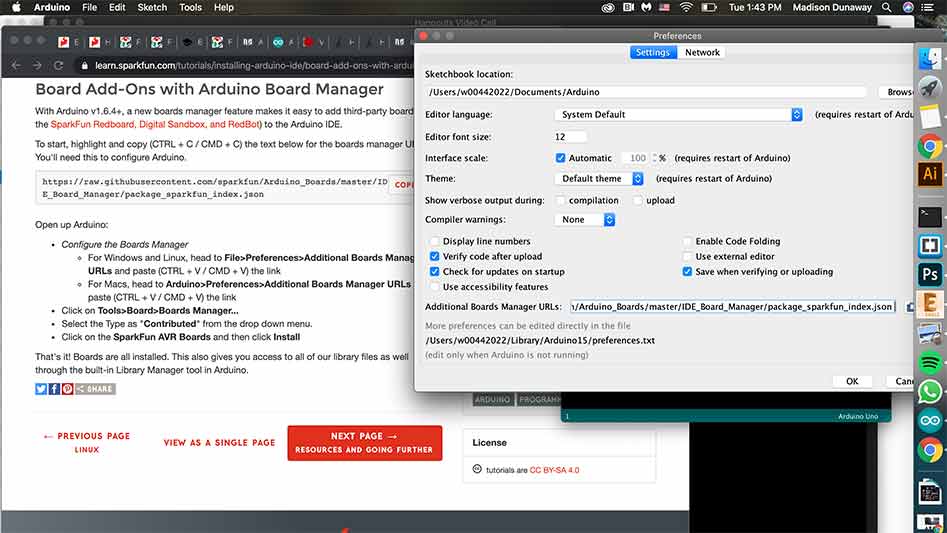Image resolution: width=947 pixels, height=533 pixels.
Task: Enable Display line numbers
Action: (x=434, y=241)
